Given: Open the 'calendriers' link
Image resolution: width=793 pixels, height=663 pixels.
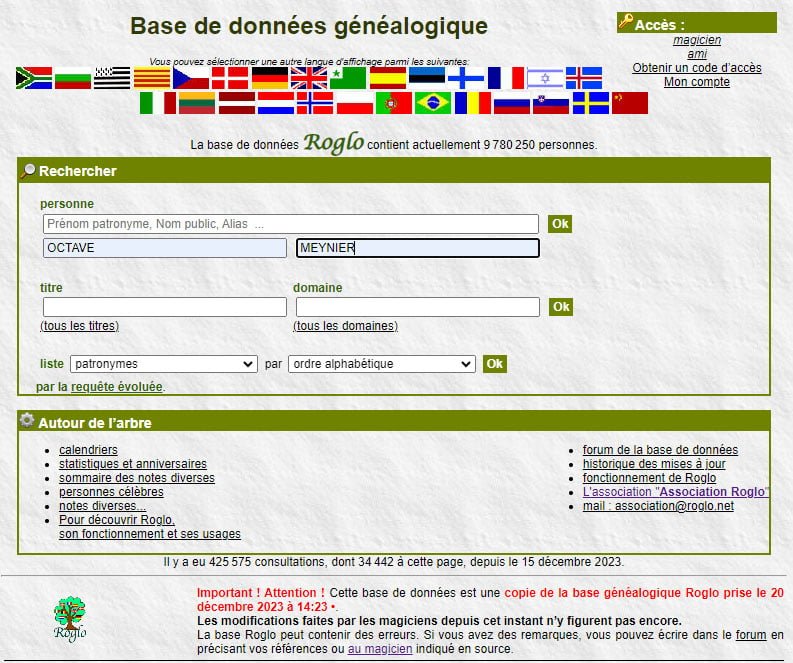Looking at the screenshot, I should click(89, 450).
